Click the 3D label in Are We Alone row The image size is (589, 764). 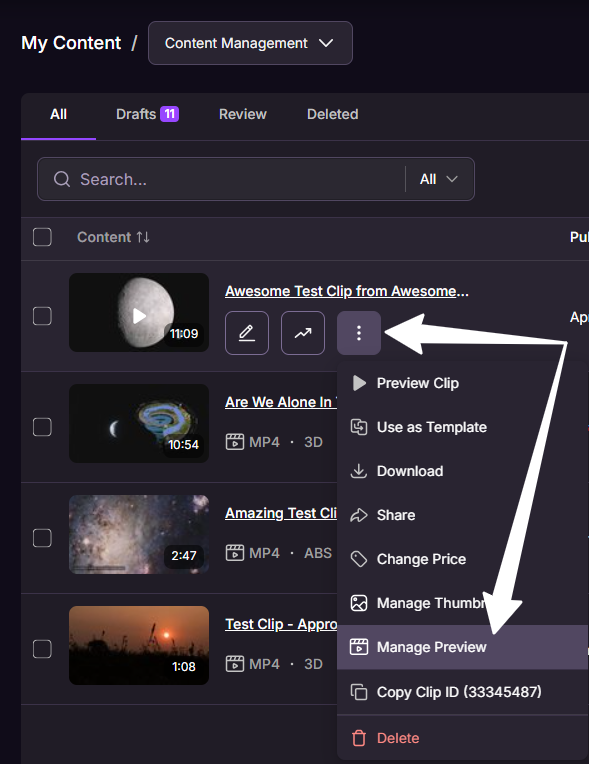(x=313, y=442)
